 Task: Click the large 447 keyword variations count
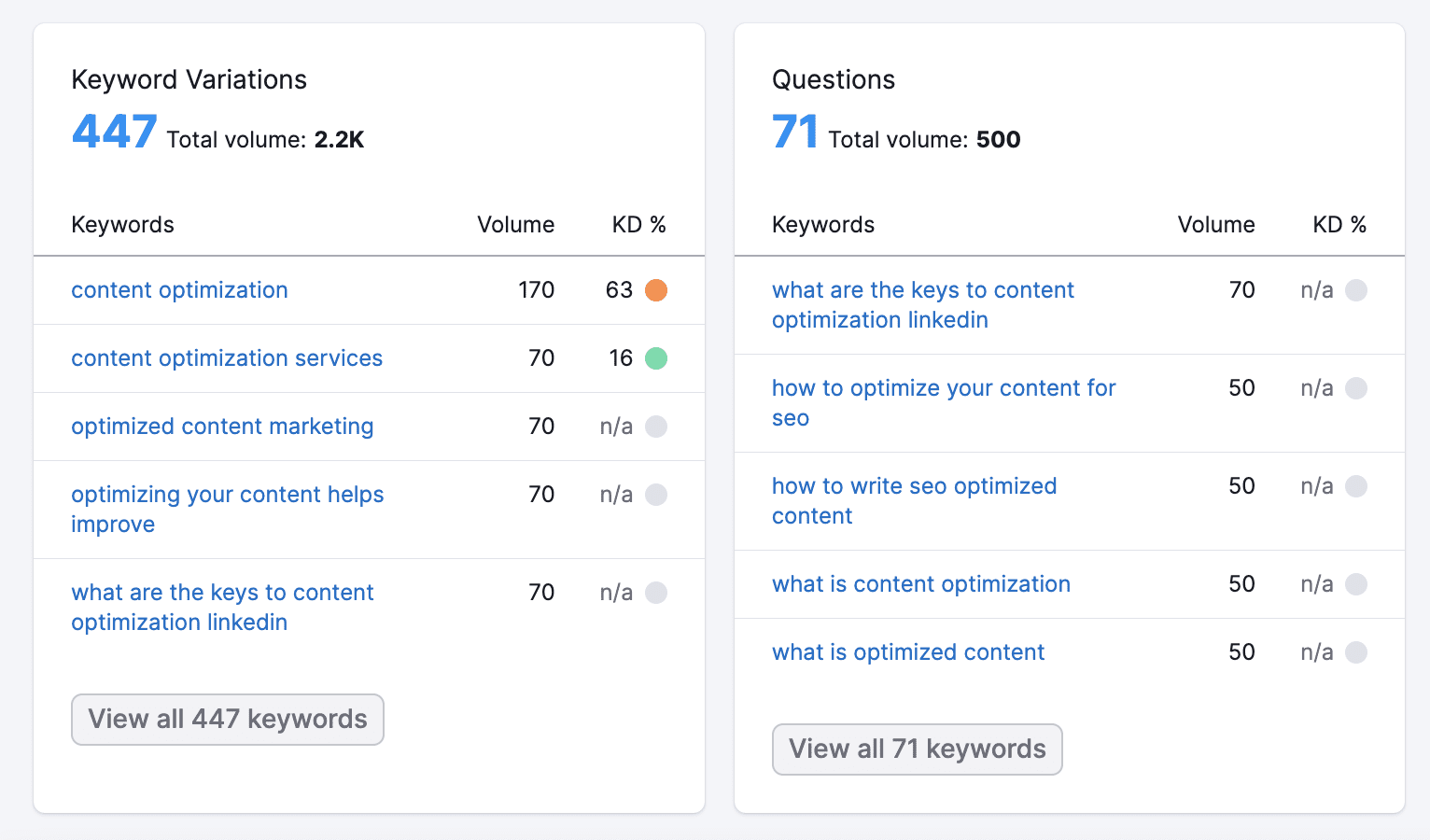114,132
